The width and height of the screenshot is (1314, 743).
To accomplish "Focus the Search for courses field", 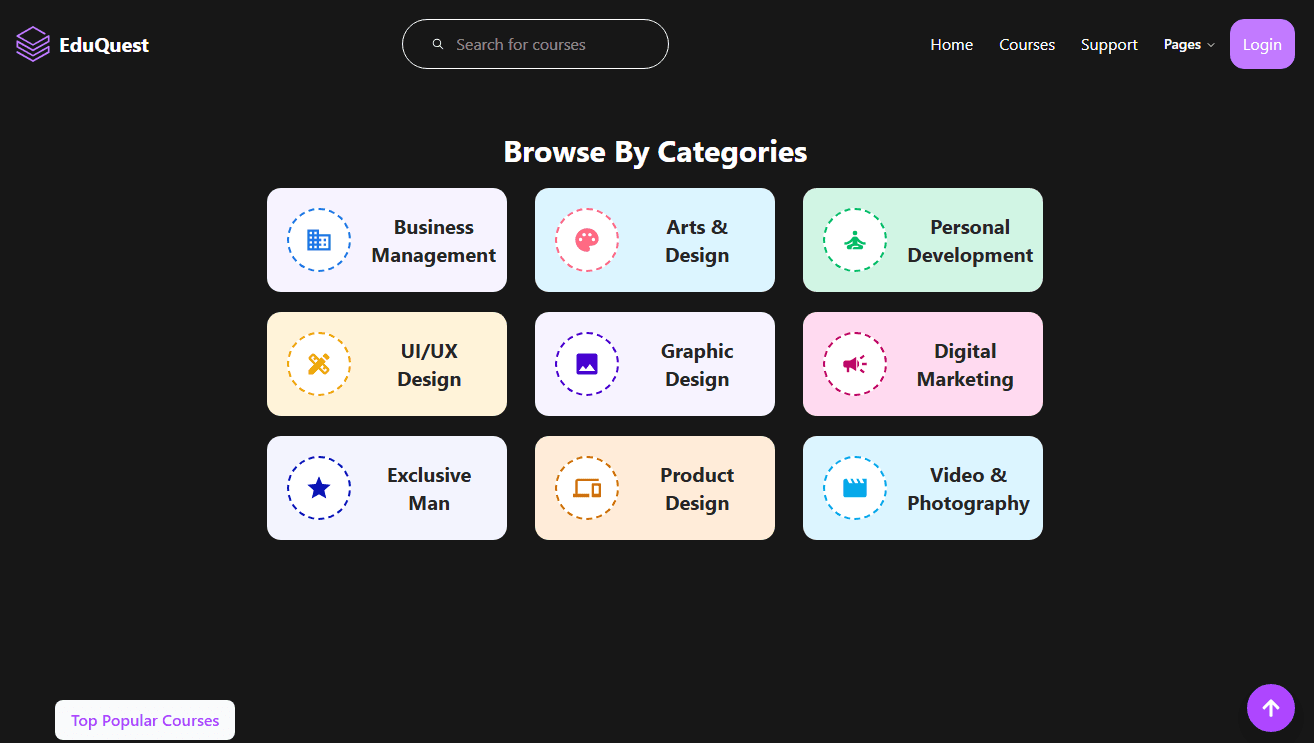I will tap(550, 44).
